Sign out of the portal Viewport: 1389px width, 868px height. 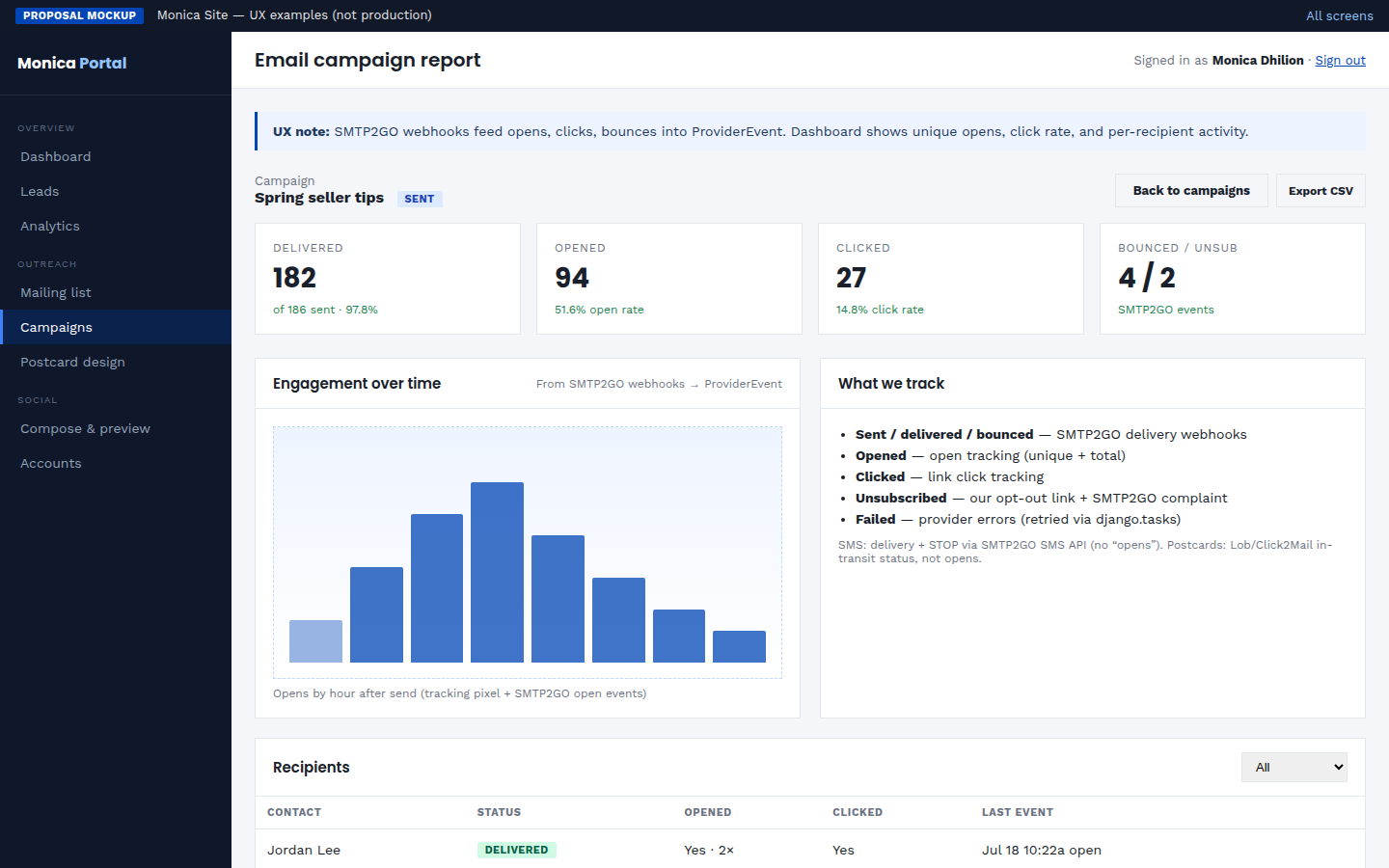pyautogui.click(x=1340, y=60)
